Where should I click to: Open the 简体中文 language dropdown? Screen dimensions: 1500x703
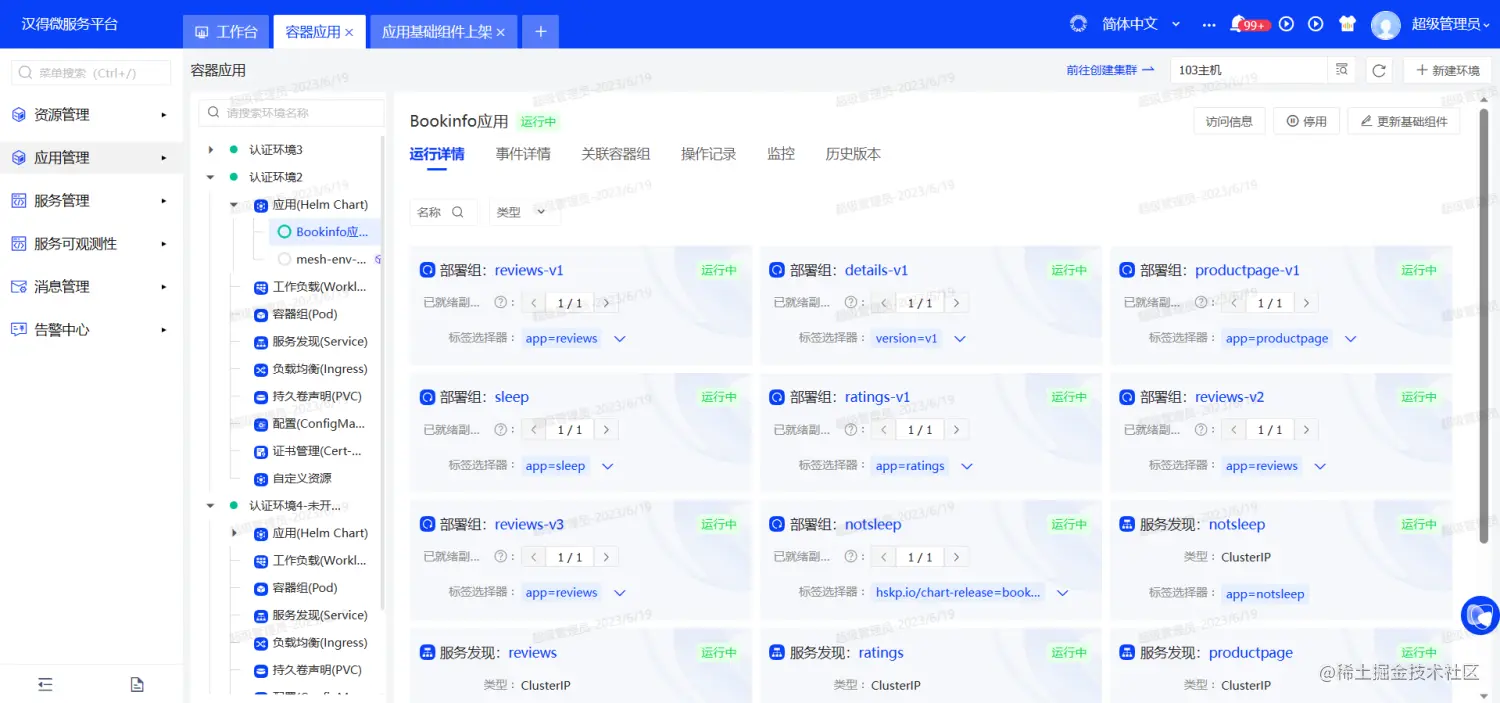(1141, 24)
